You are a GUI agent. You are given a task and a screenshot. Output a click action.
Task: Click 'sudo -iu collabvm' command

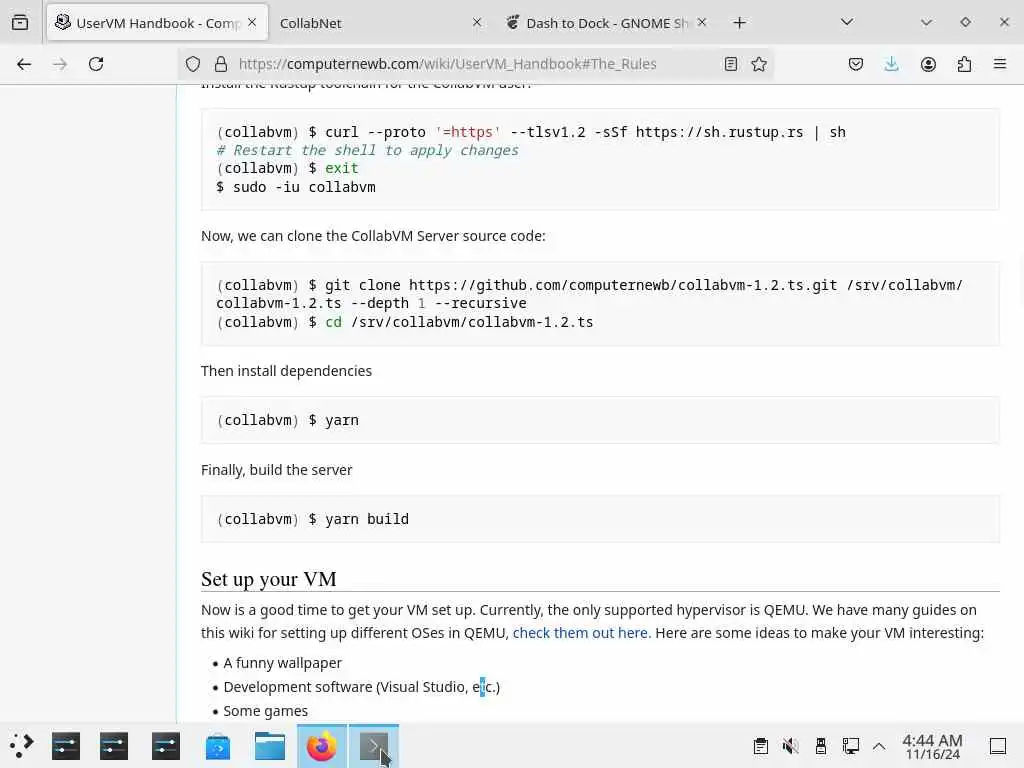click(304, 187)
